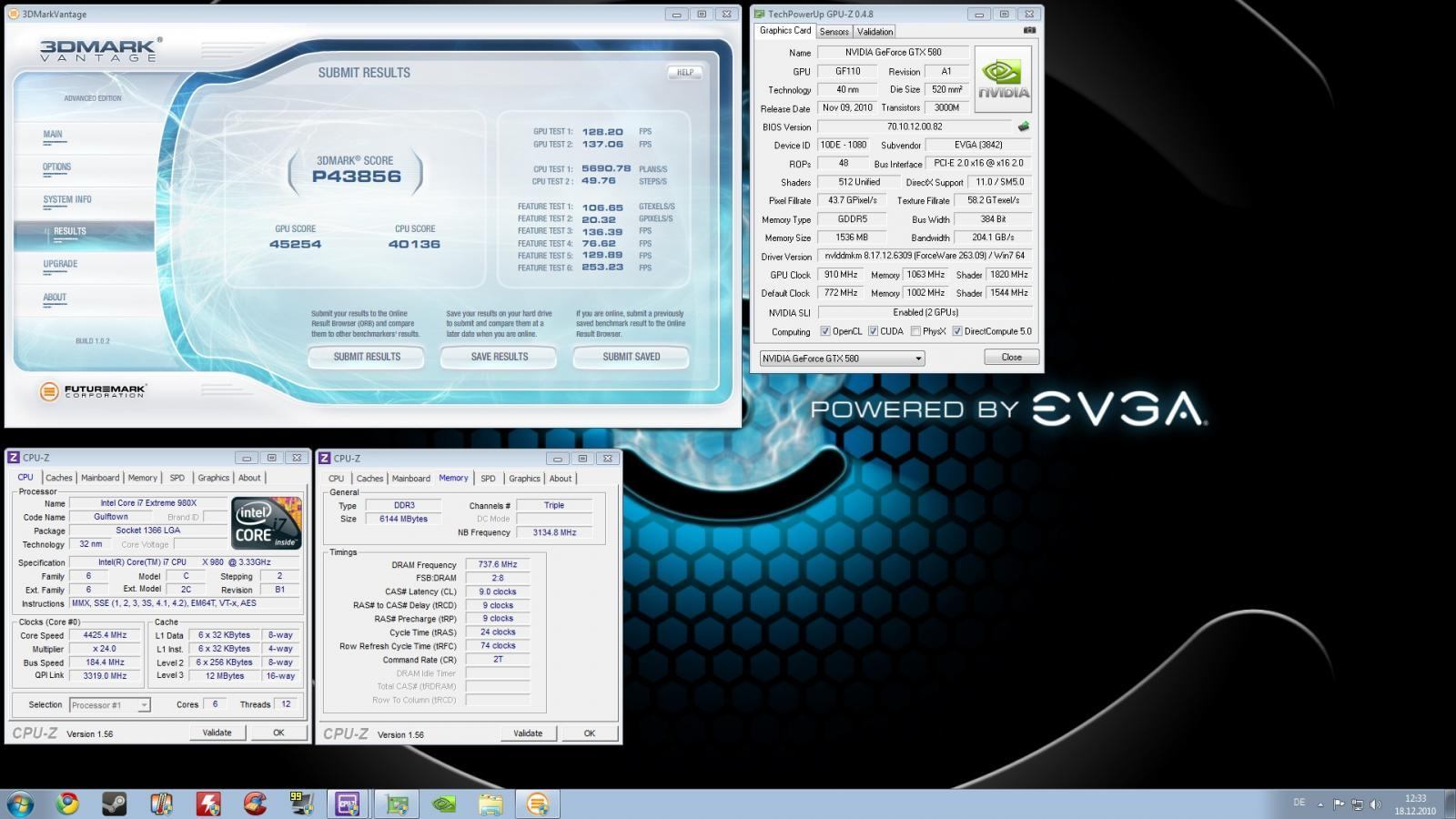This screenshot has width=1456, height=819.
Task: Toggle the DirectCompute 5.0 checkbox
Action: pos(956,331)
